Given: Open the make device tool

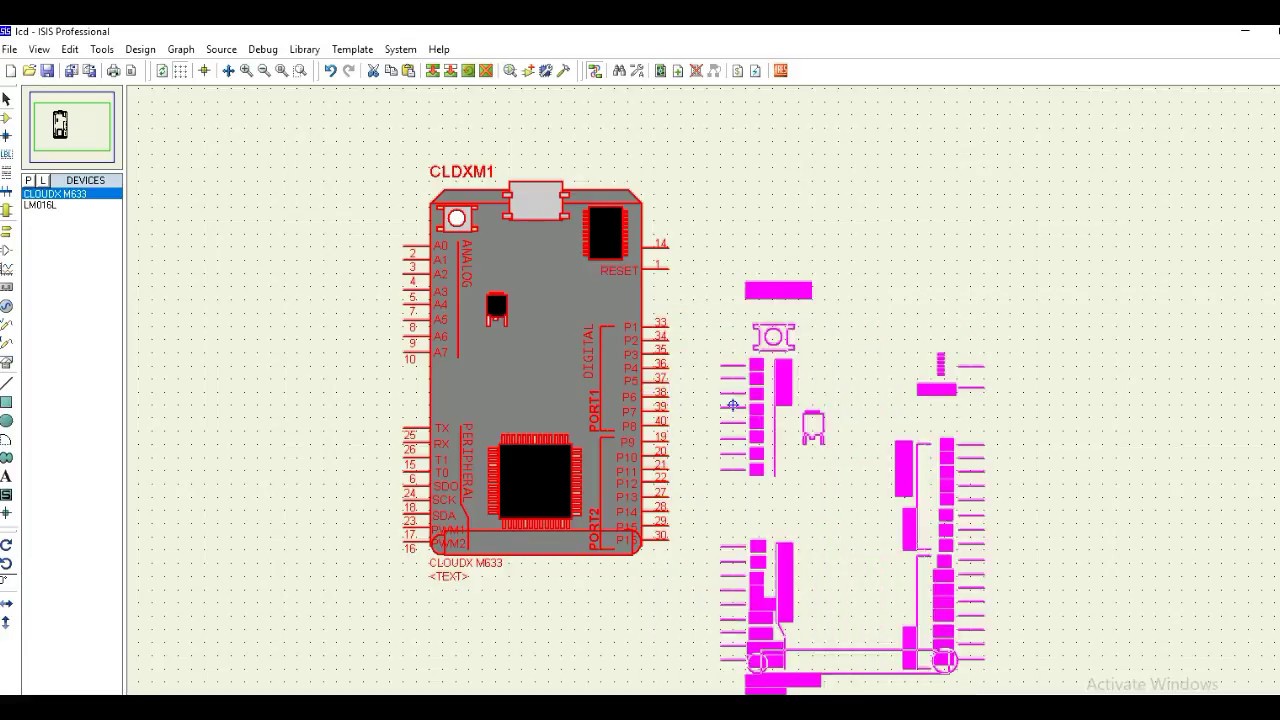Looking at the screenshot, I should (528, 71).
